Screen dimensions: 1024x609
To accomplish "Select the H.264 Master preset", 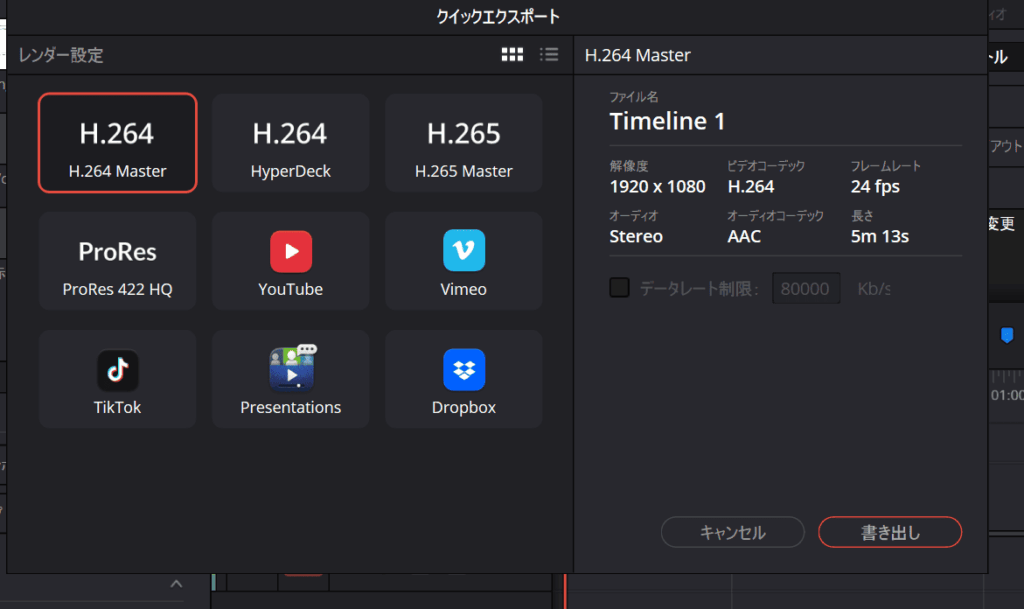I will [x=118, y=143].
